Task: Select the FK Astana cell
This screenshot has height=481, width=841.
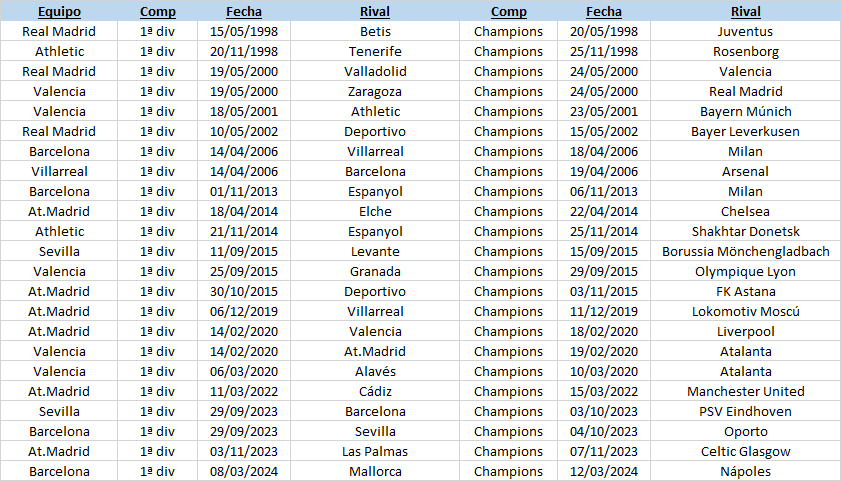Action: 745,291
